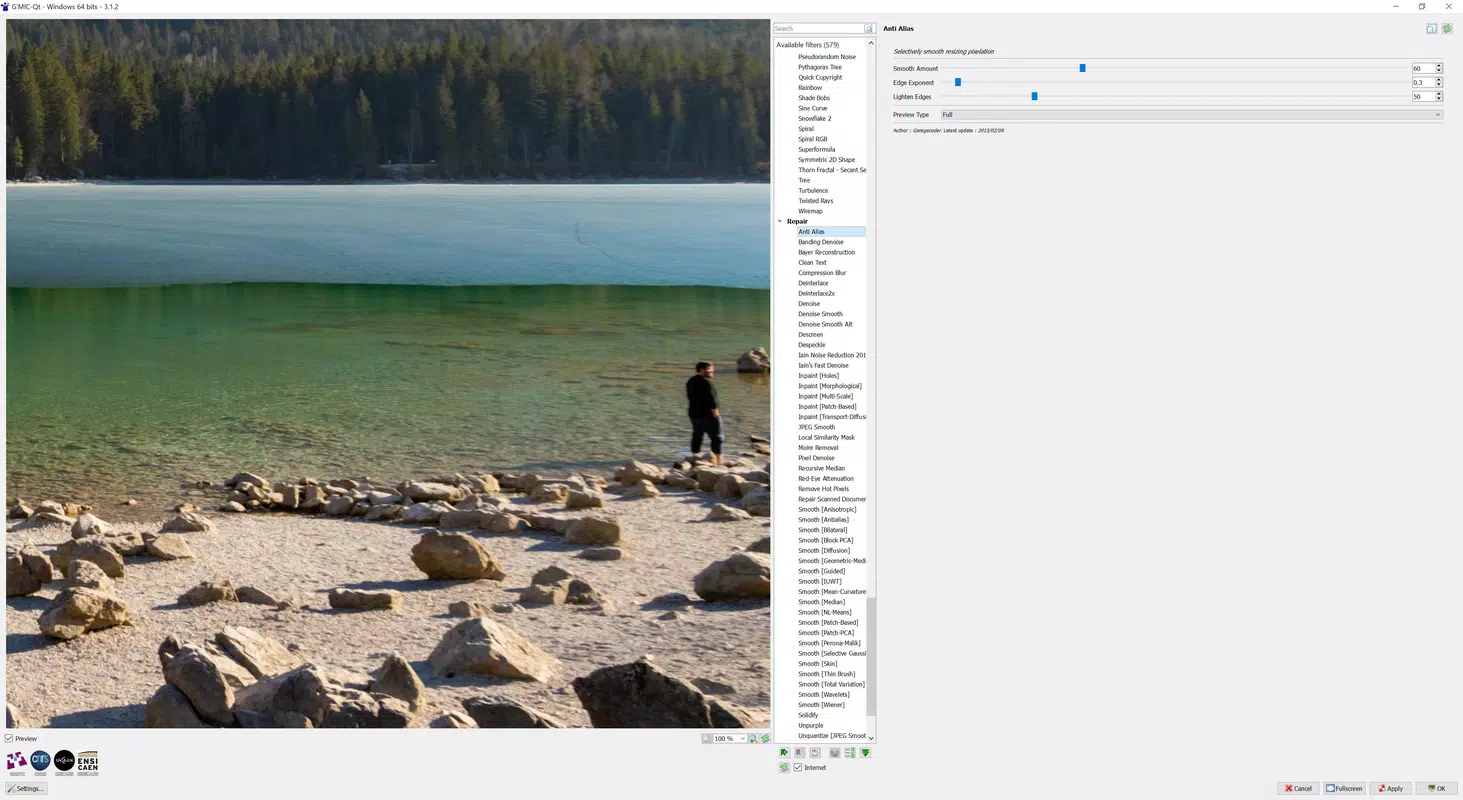This screenshot has width=1463, height=800.
Task: Click the OK button
Action: [x=1437, y=788]
